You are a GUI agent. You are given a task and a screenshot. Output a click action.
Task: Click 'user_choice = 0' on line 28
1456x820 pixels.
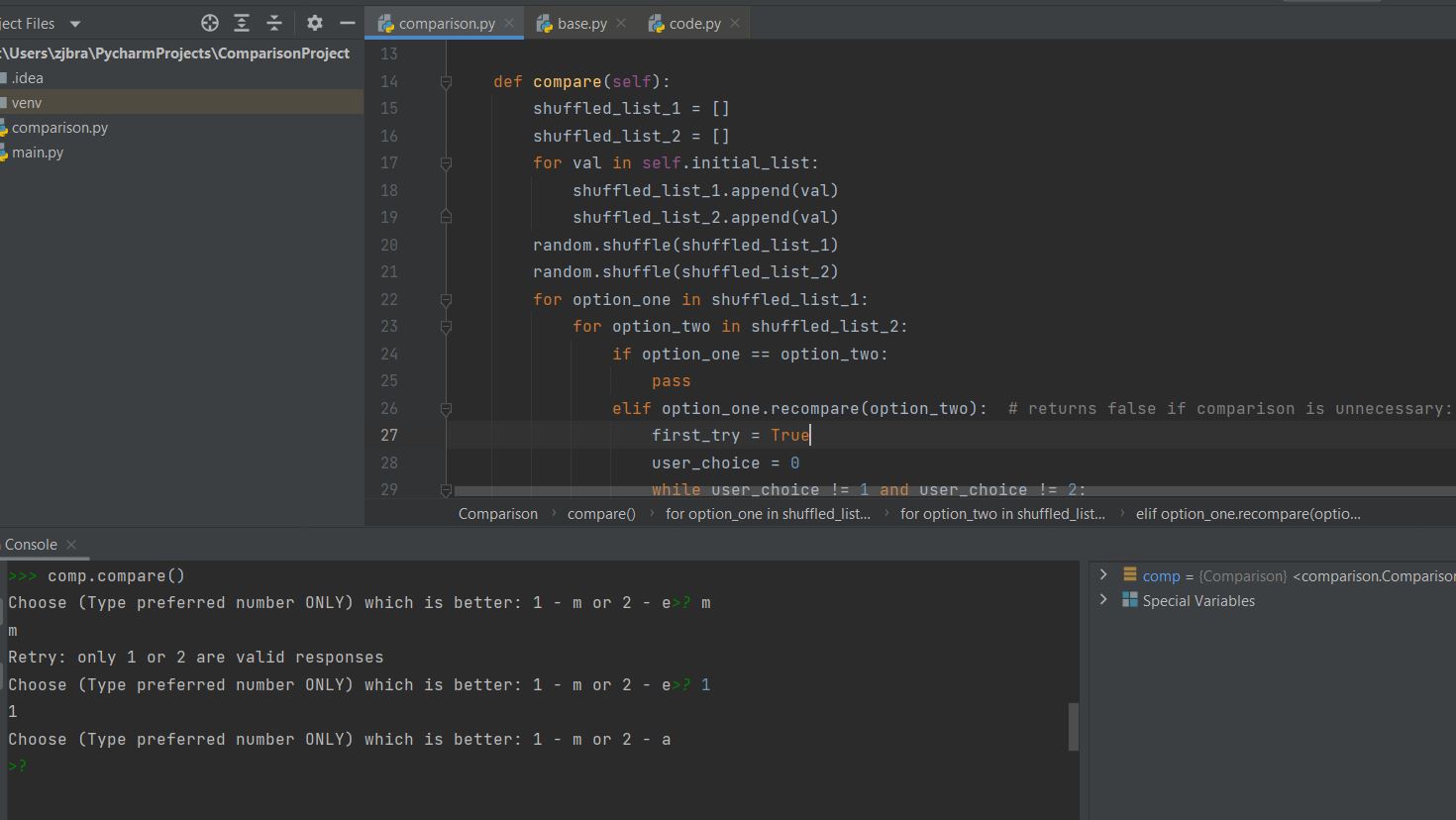[x=725, y=462]
